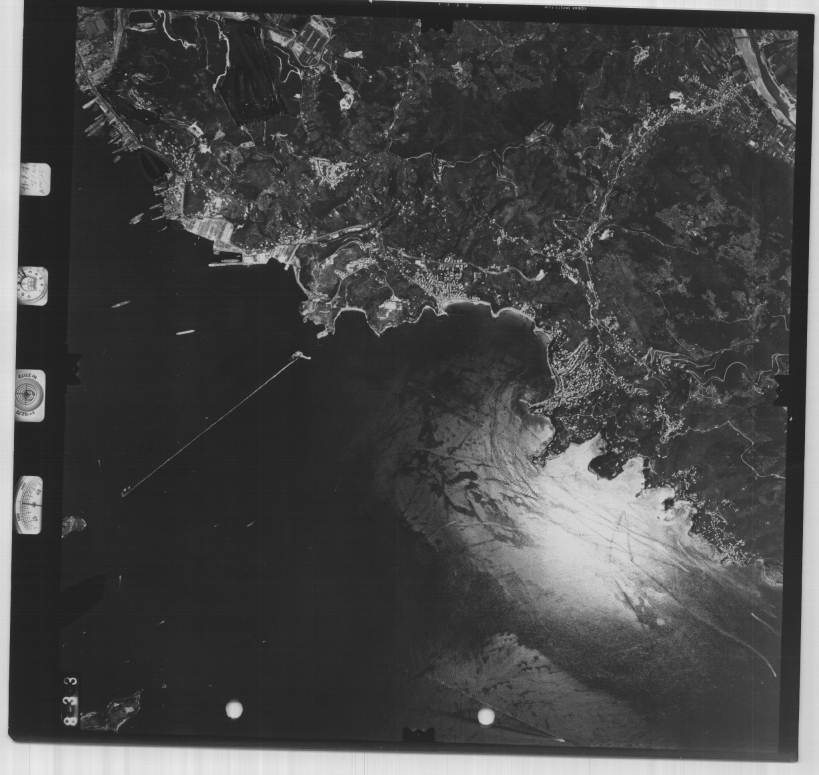This screenshot has height=775, width=819.
Task: Click the top-edge fiducial notch
Action: 437,22
